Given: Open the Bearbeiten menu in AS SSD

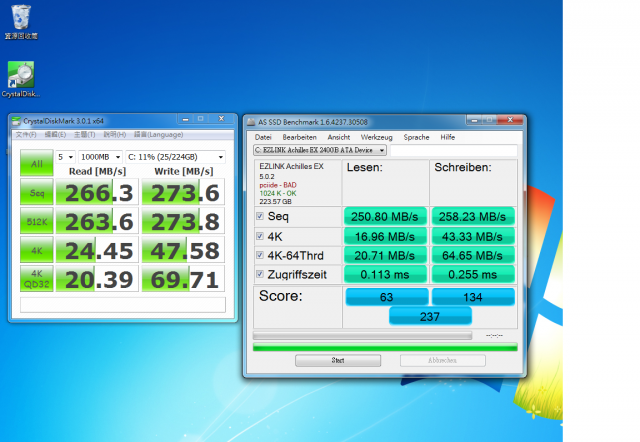Looking at the screenshot, I should pos(299,137).
